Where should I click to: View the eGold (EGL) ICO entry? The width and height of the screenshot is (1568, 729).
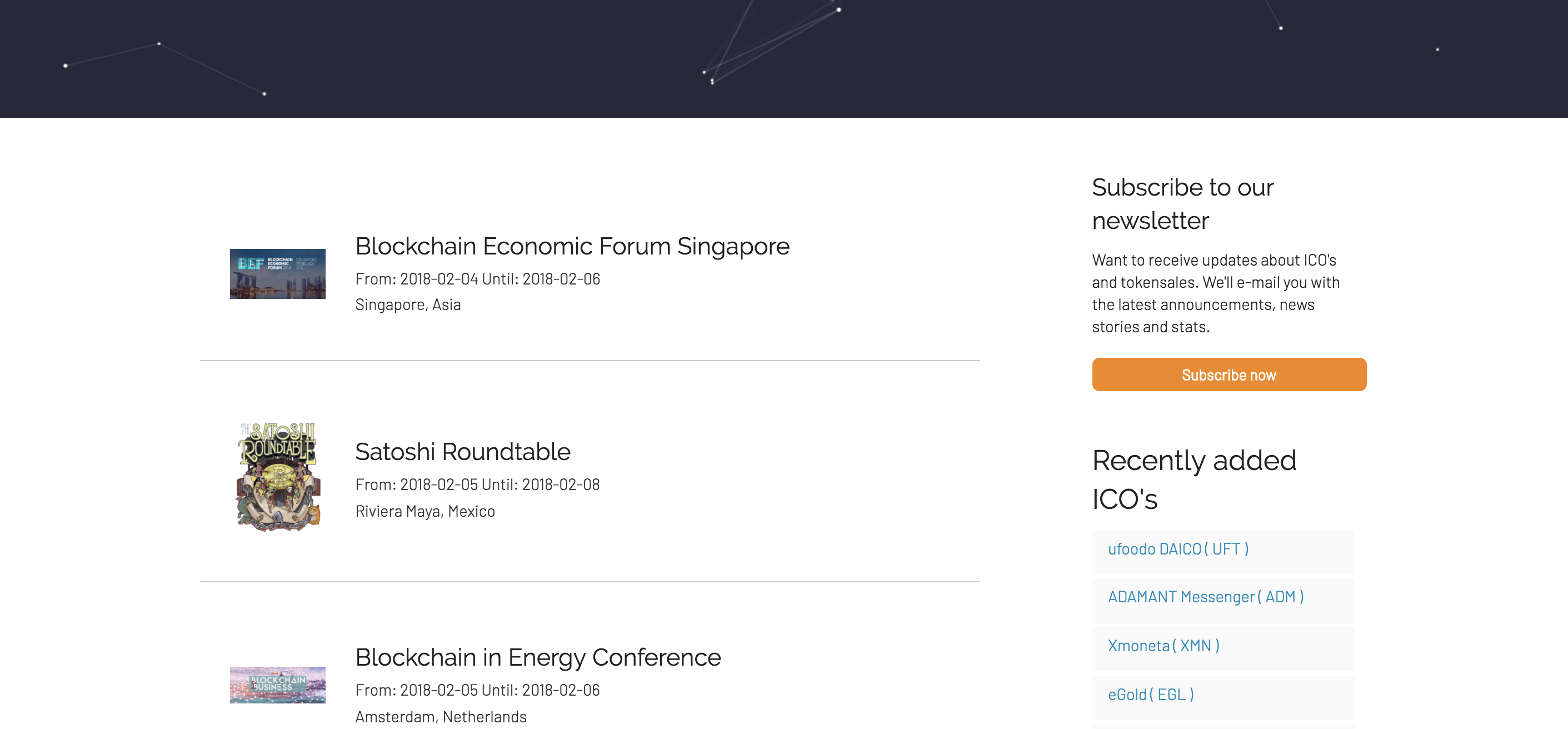[x=1150, y=695]
